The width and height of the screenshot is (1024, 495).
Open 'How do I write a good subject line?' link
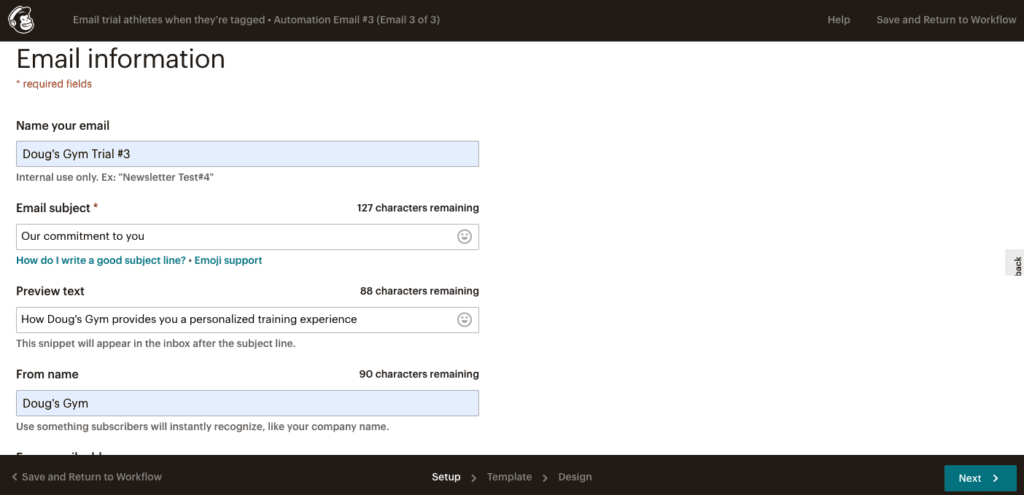click(x=101, y=260)
